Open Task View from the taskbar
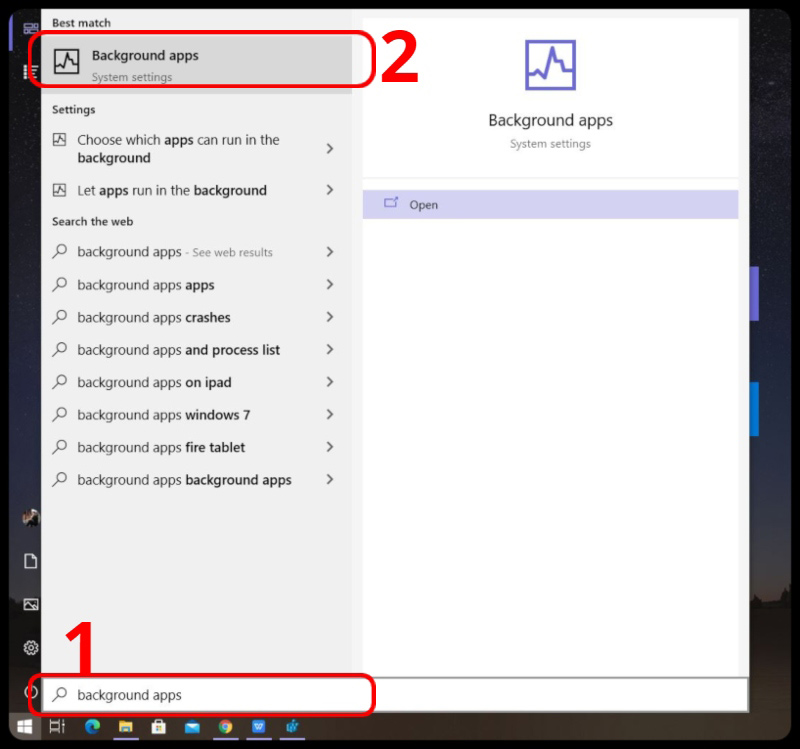 point(58,726)
